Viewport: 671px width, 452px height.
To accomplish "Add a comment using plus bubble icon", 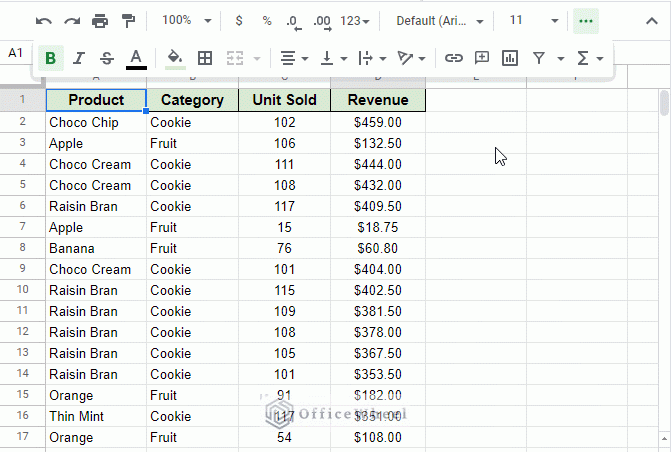I will (482, 58).
